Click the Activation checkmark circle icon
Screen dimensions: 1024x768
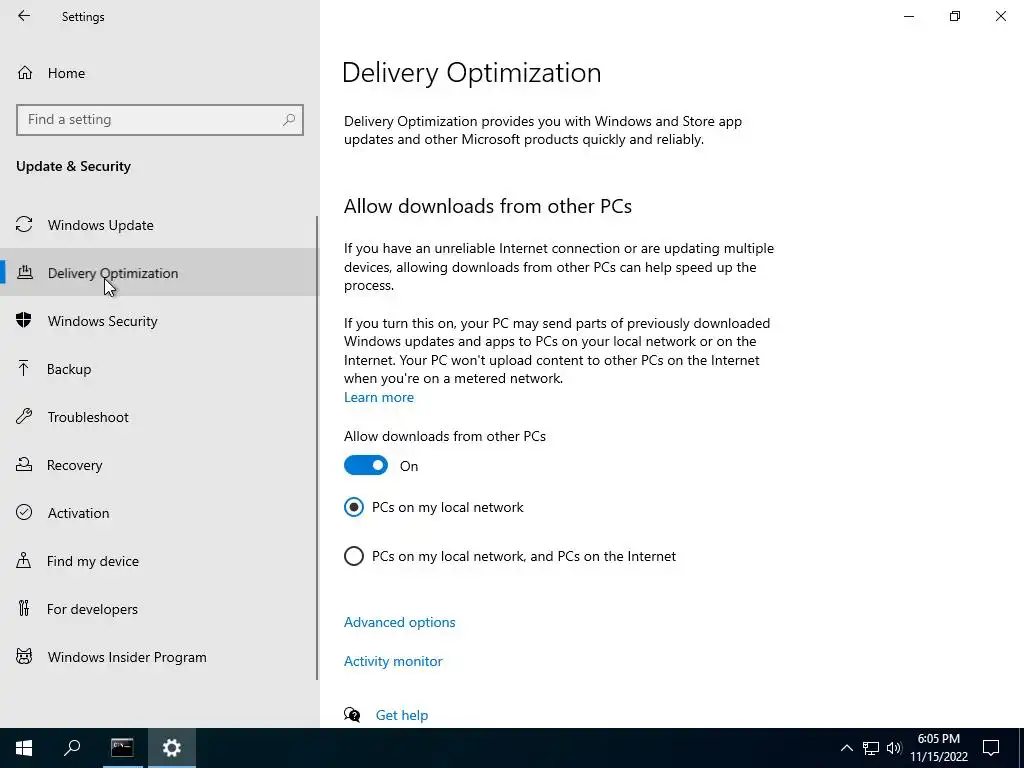[24, 512]
